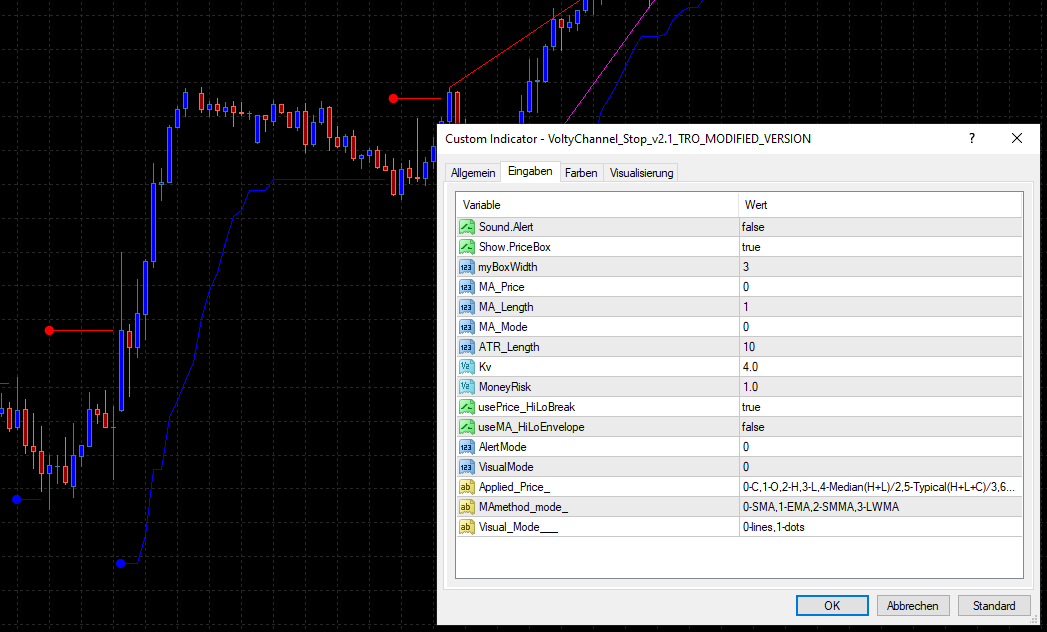Select the MoneyRisk variable name

pos(505,387)
